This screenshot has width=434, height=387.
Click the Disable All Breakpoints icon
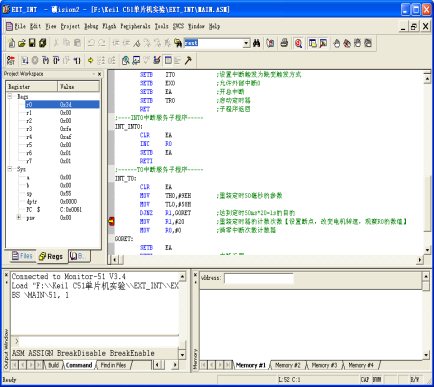click(x=368, y=43)
